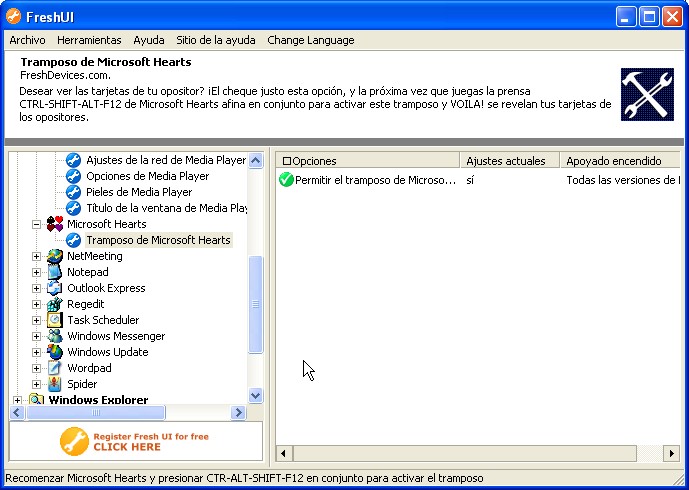Click the tree horizontal scrollbar thumb

coord(96,412)
